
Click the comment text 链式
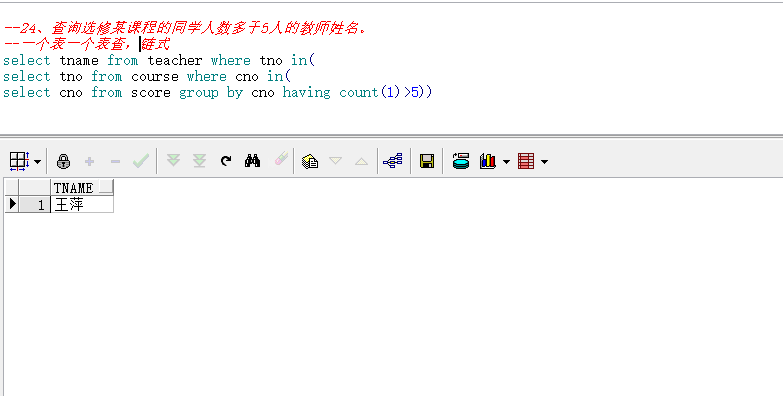click(x=156, y=44)
